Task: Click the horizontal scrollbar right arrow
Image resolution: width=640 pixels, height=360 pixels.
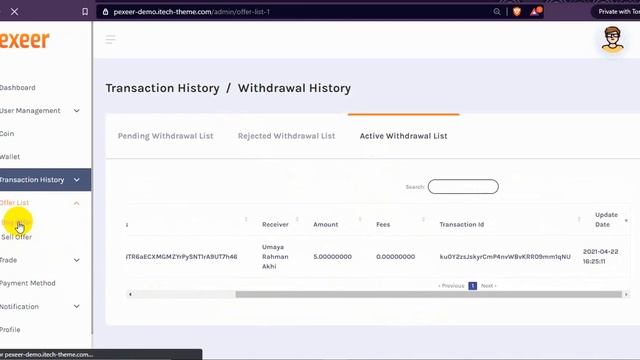Action: [626, 294]
